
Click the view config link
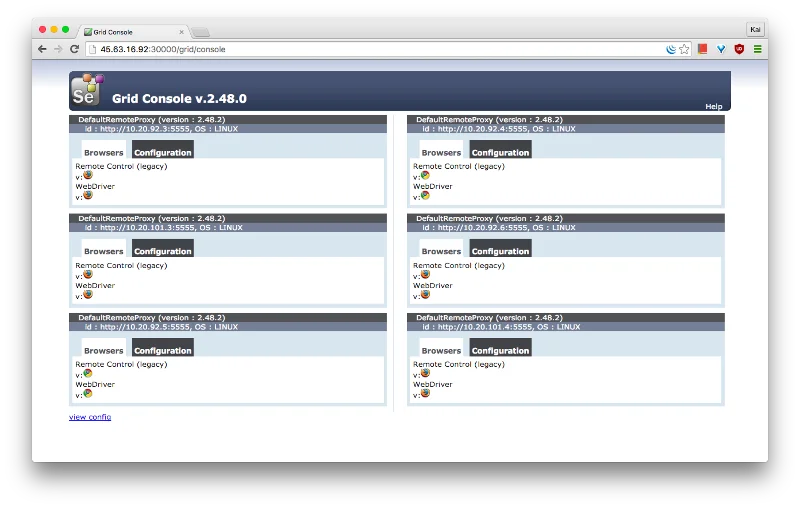coord(90,417)
